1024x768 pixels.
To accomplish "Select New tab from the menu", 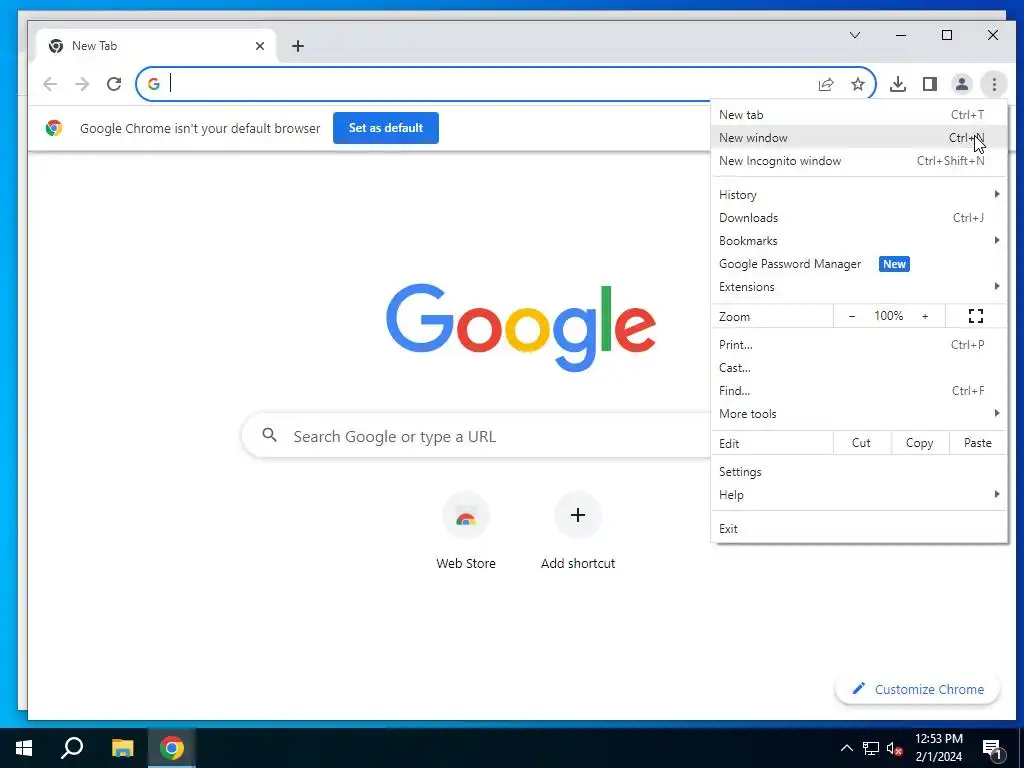I will pyautogui.click(x=859, y=114).
